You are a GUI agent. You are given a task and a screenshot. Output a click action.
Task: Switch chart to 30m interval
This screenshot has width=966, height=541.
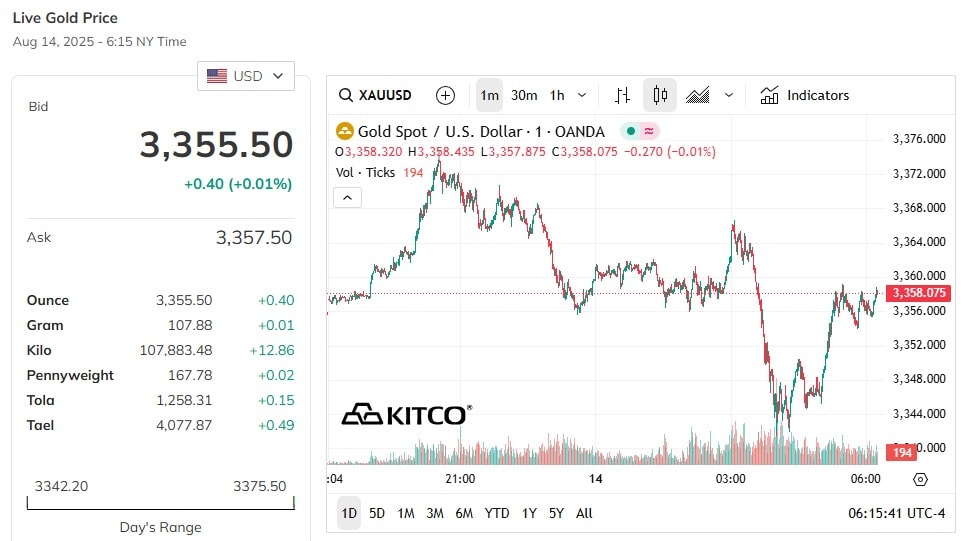(x=524, y=96)
